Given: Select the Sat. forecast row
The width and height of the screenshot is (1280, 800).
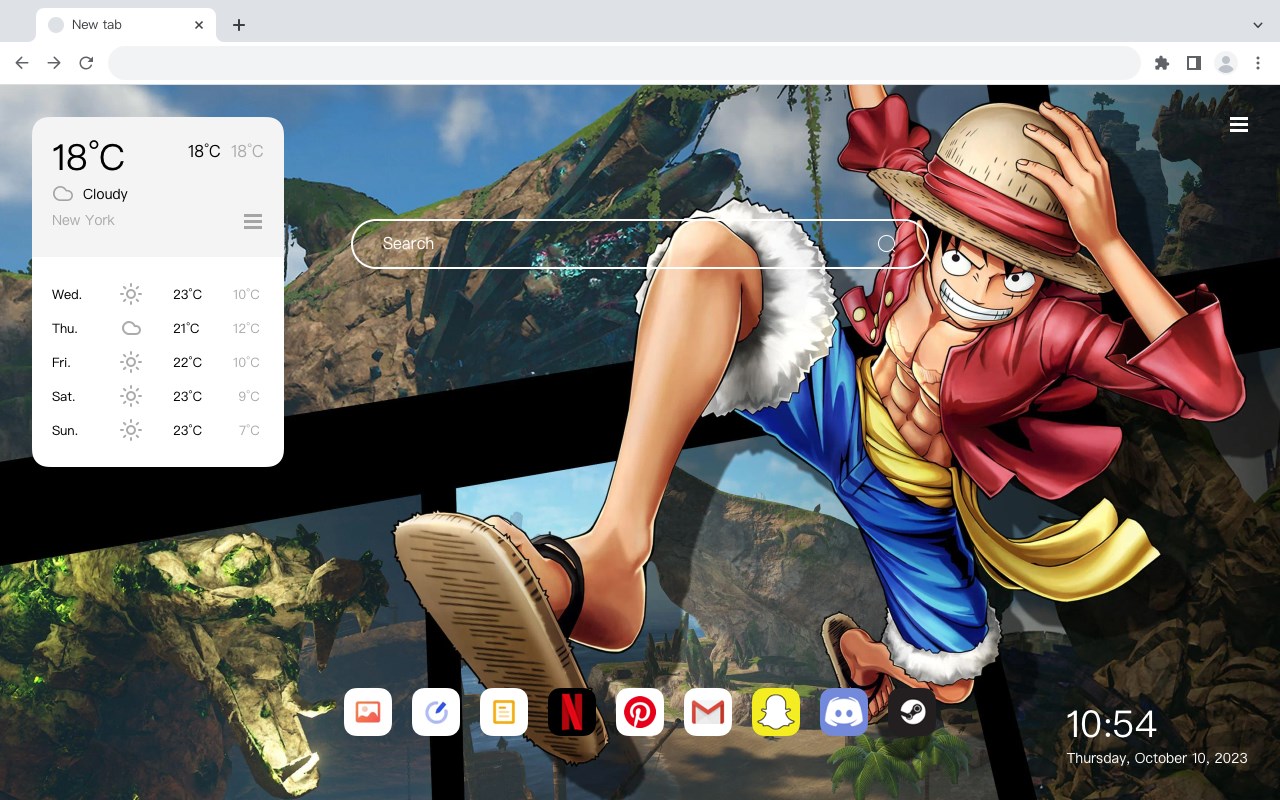Looking at the screenshot, I should coord(157,396).
